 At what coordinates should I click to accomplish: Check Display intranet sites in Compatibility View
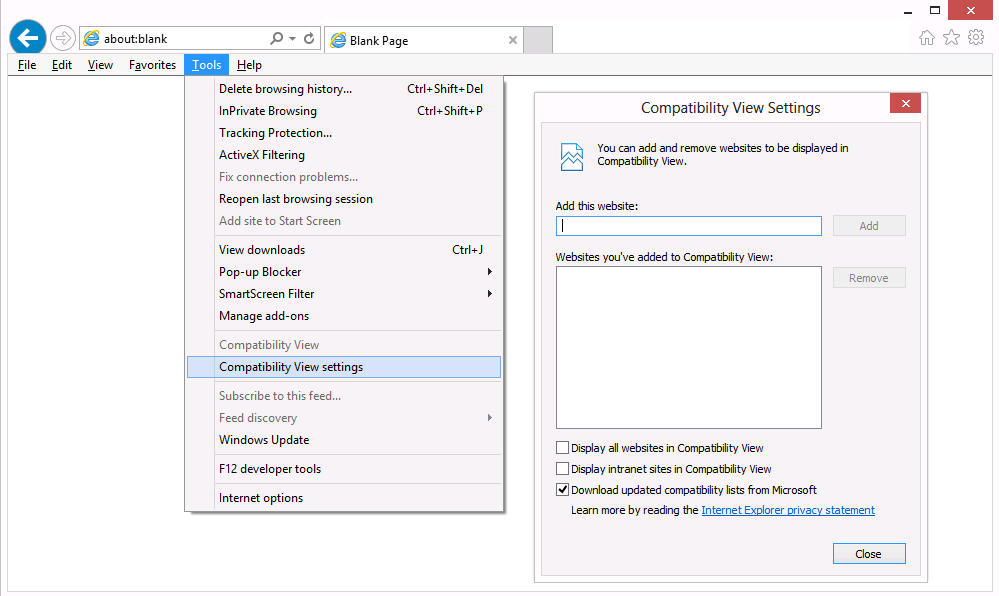tap(564, 468)
